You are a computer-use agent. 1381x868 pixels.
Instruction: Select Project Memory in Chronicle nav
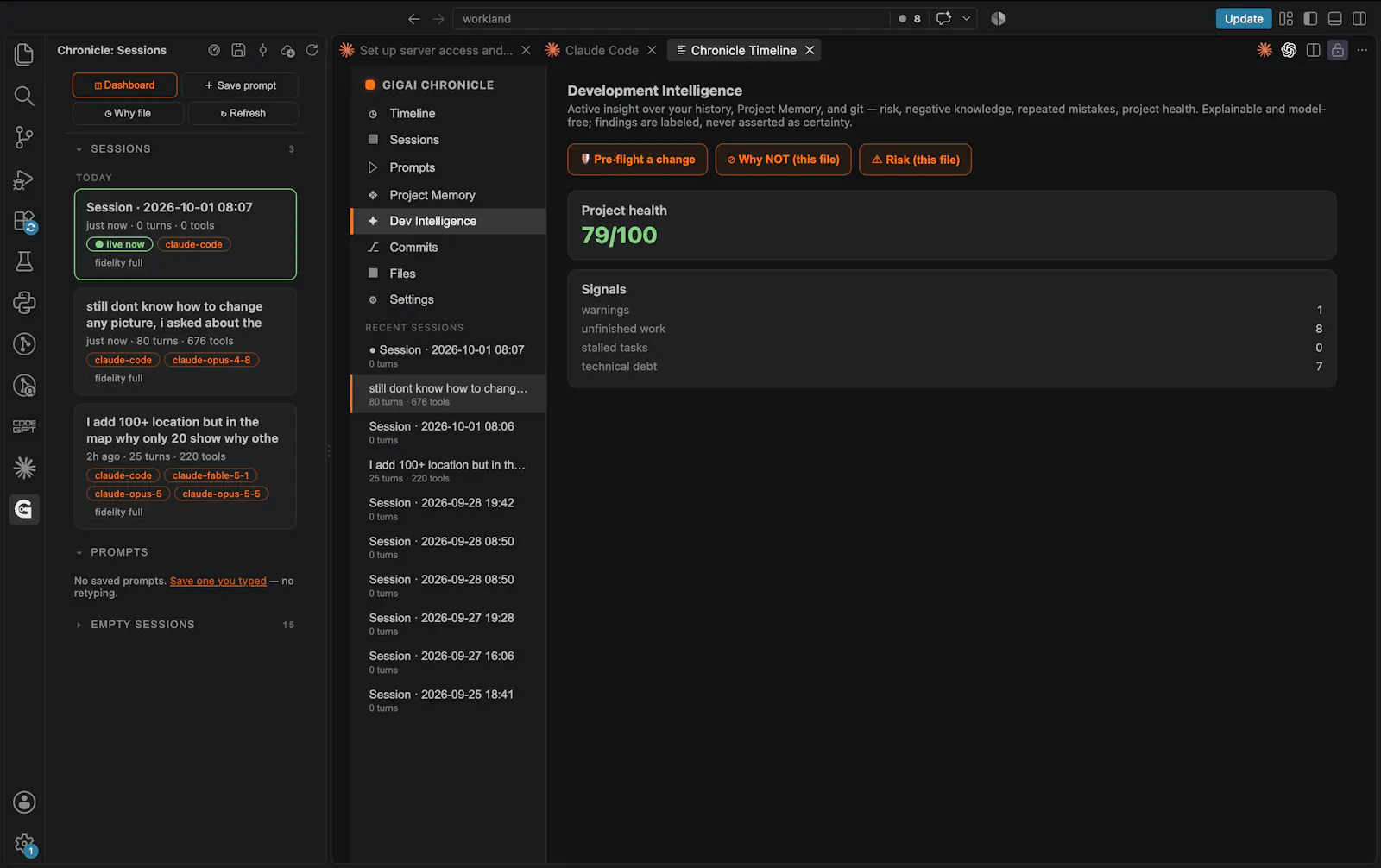click(432, 195)
